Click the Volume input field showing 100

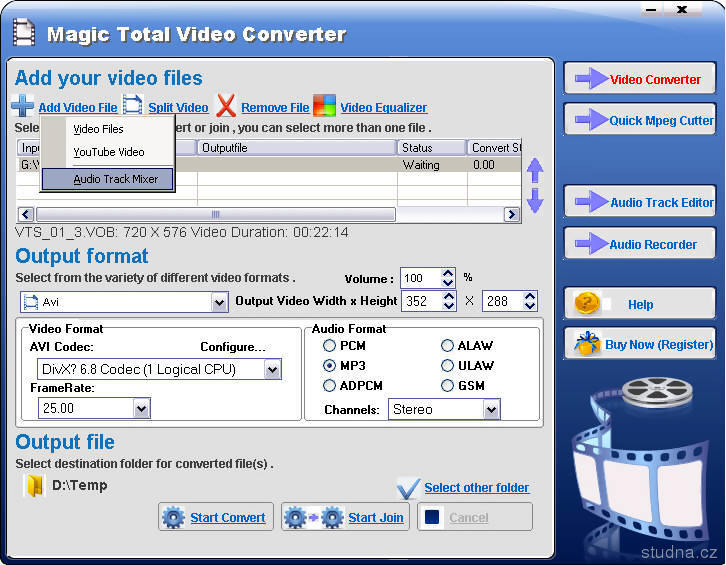click(421, 278)
